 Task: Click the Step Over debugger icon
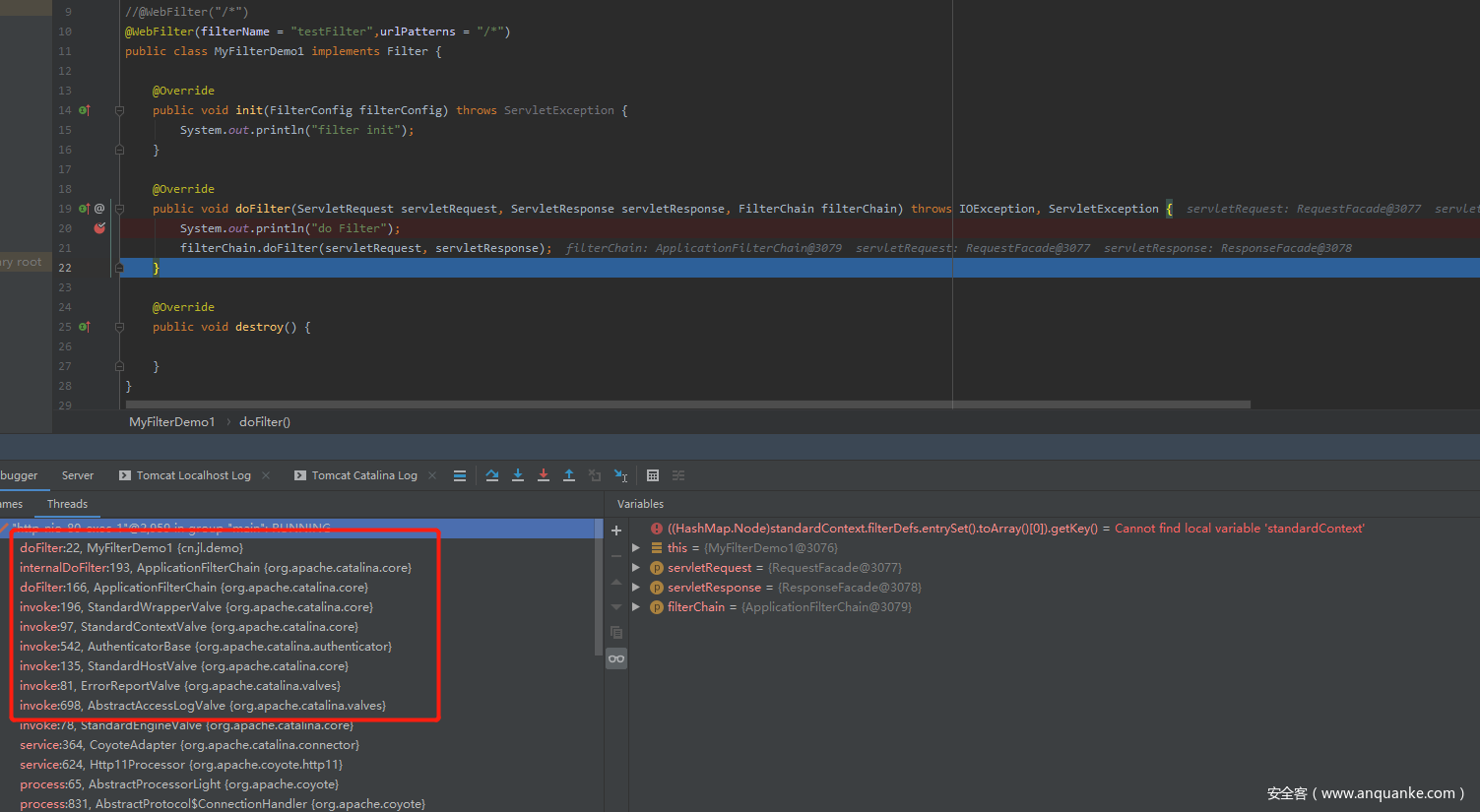click(x=492, y=475)
